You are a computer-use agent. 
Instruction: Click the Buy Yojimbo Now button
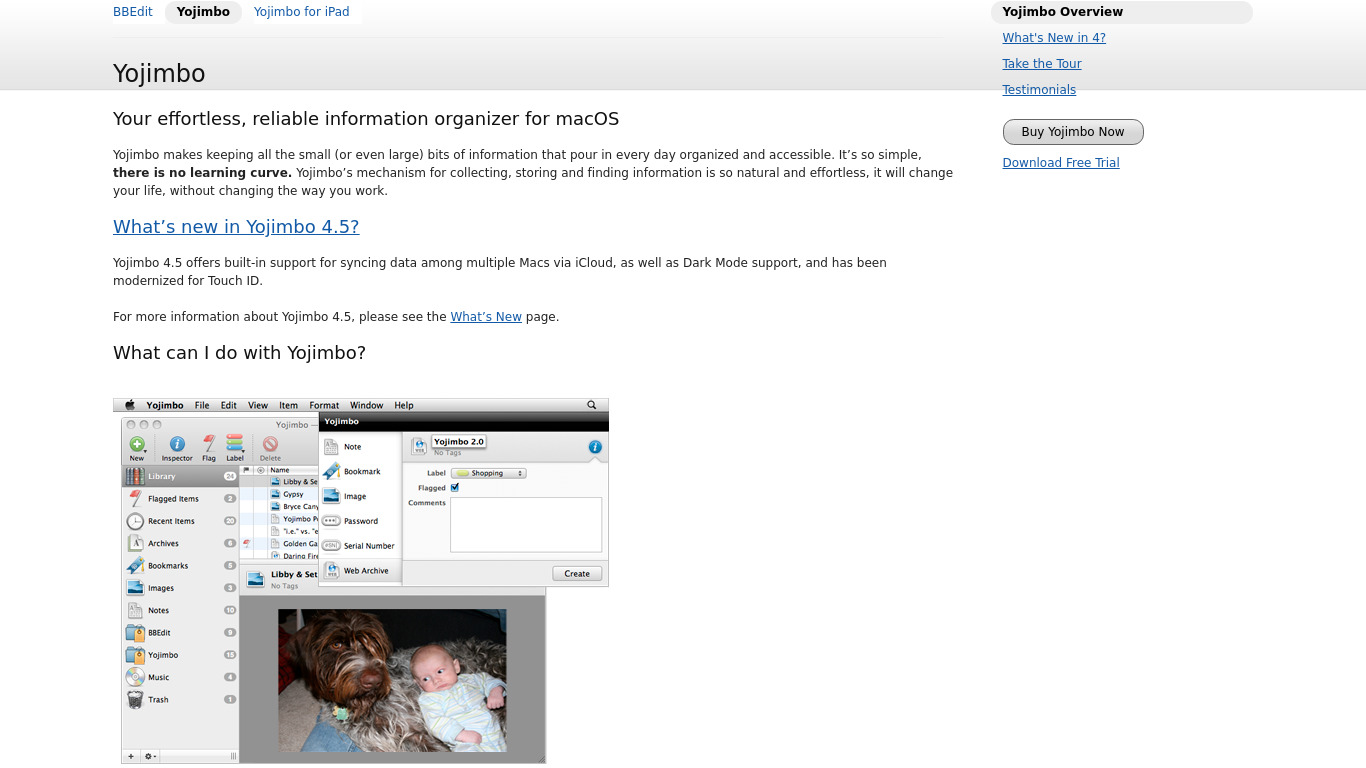1073,132
